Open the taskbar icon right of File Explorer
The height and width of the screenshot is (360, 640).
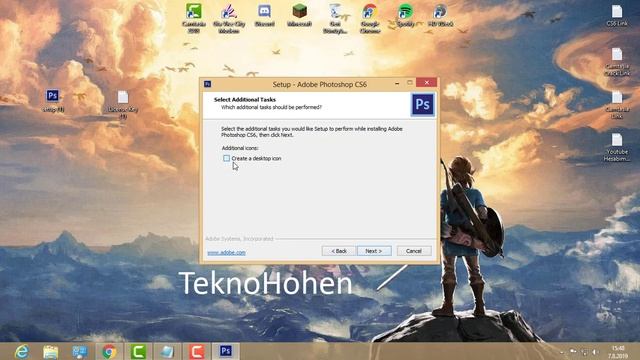coord(80,351)
